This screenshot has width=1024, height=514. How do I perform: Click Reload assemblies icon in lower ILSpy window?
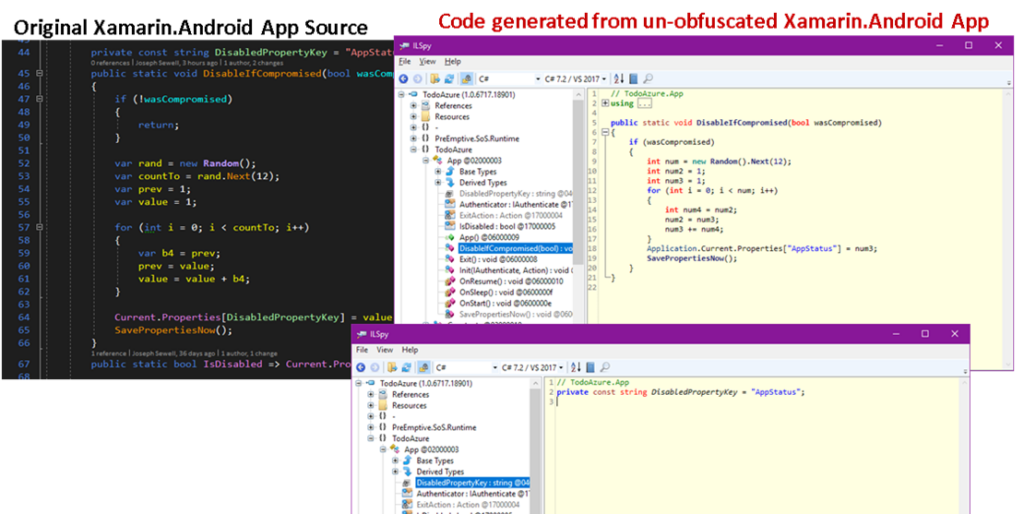[x=406, y=368]
